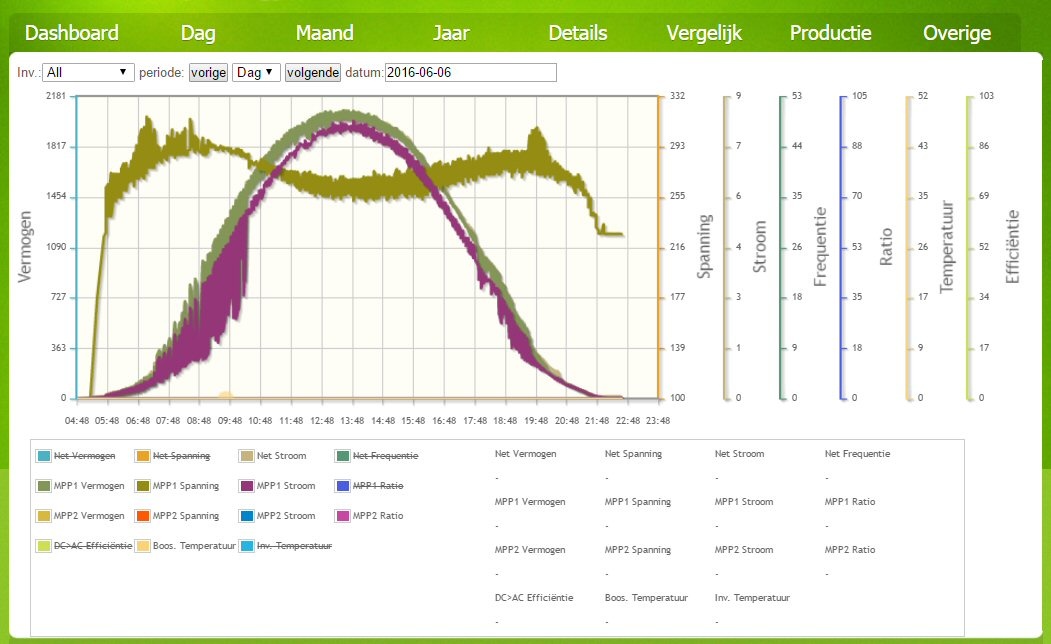
Task: Click the 332 Spanning axis maximum
Action: click(x=678, y=96)
